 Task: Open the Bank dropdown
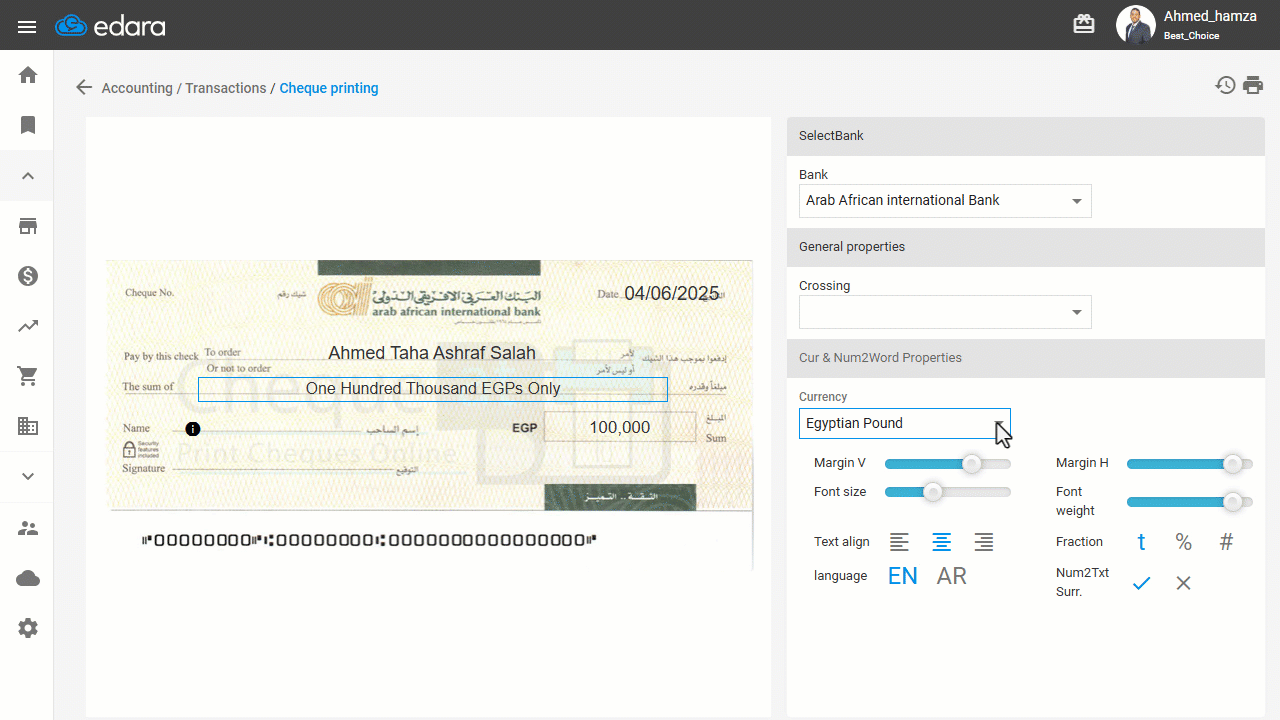[945, 200]
